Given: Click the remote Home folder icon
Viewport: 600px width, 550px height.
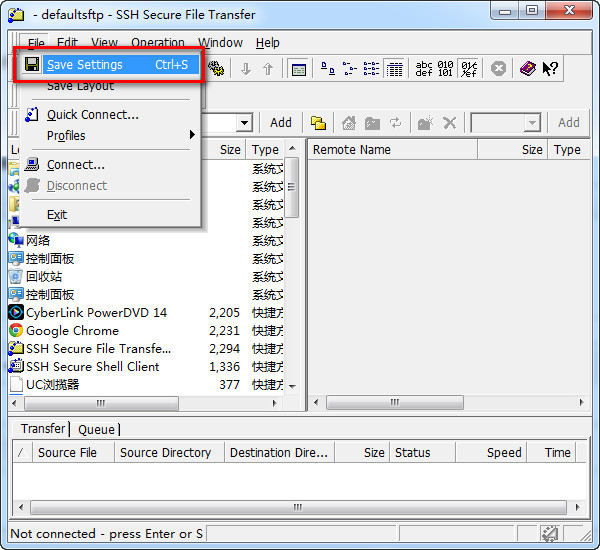Looking at the screenshot, I should (x=349, y=123).
